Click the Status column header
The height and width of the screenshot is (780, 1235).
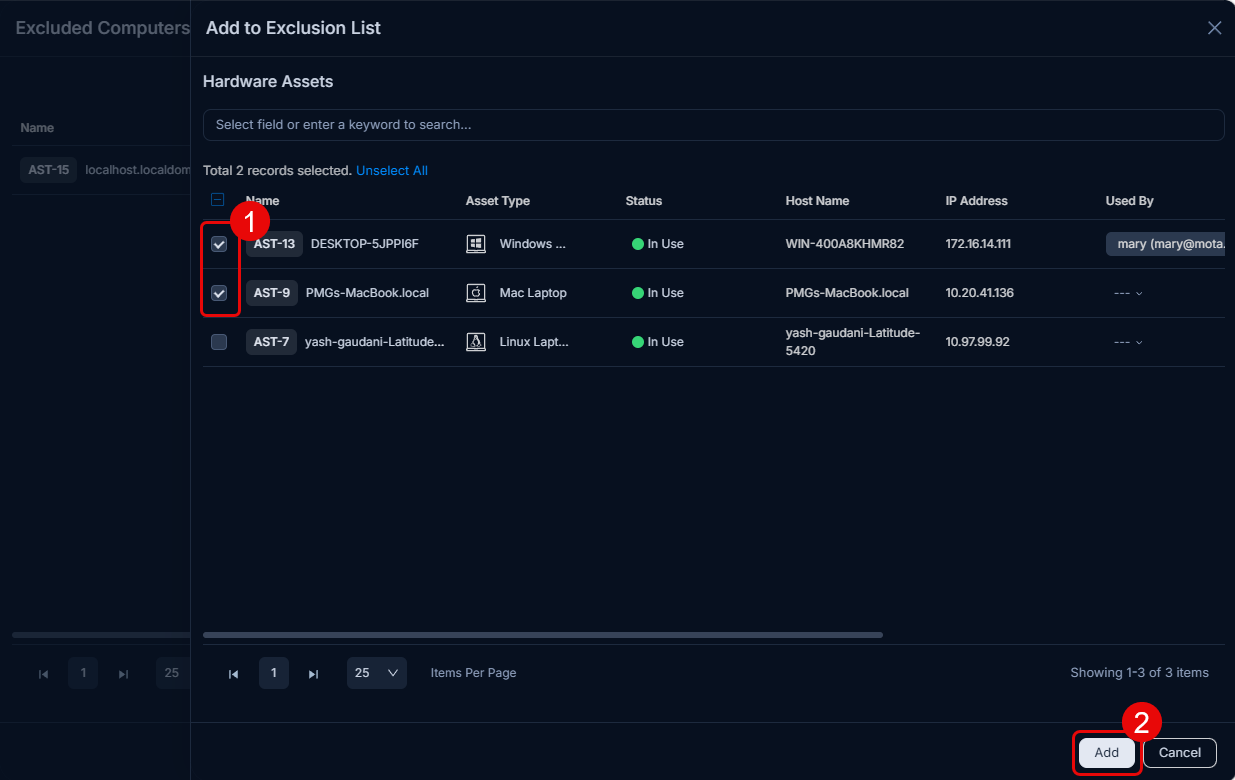pyautogui.click(x=644, y=201)
